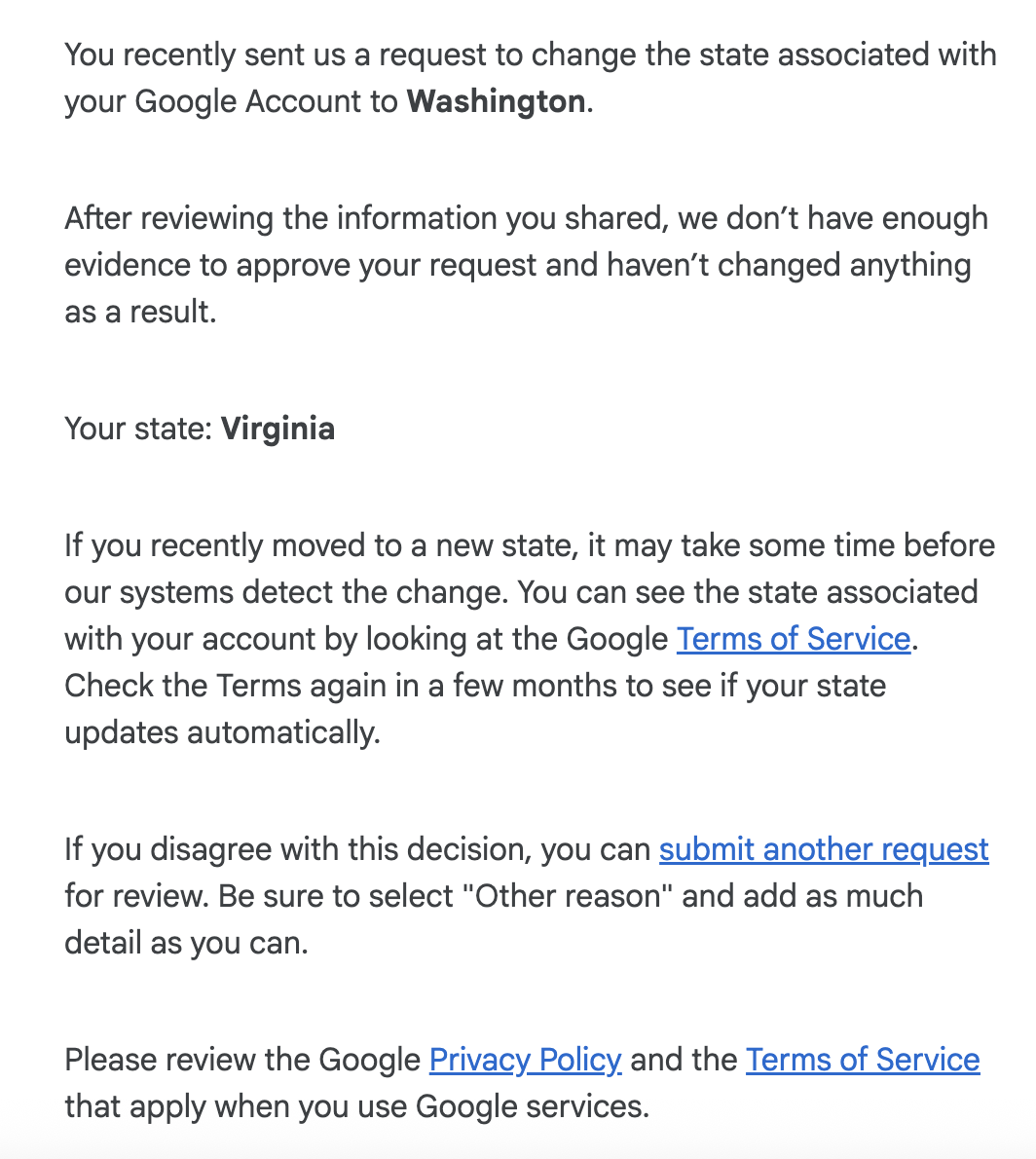Click the "updates automatically." text
The width and height of the screenshot is (1036, 1159).
[x=222, y=732]
